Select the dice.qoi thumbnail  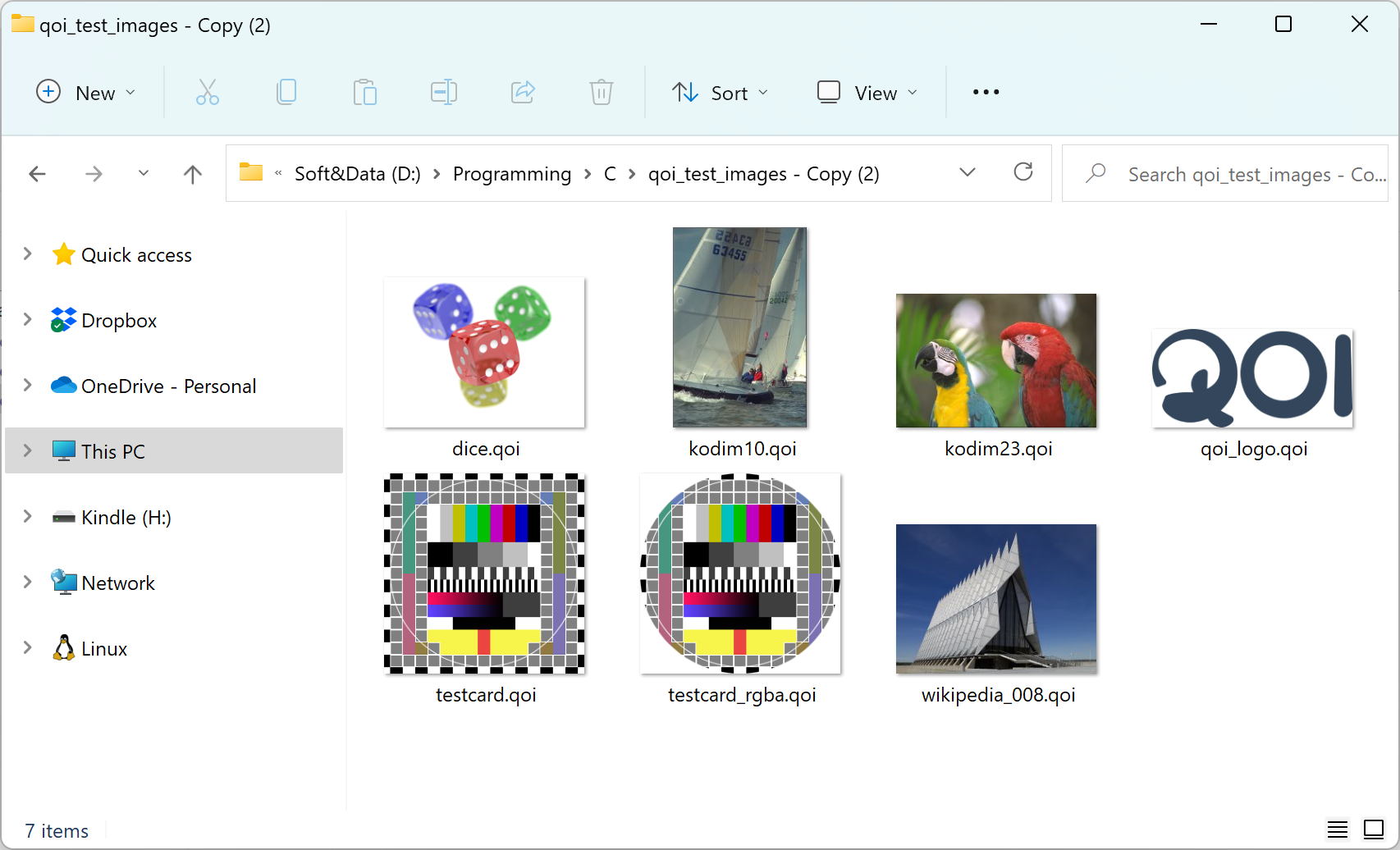pyautogui.click(x=484, y=352)
